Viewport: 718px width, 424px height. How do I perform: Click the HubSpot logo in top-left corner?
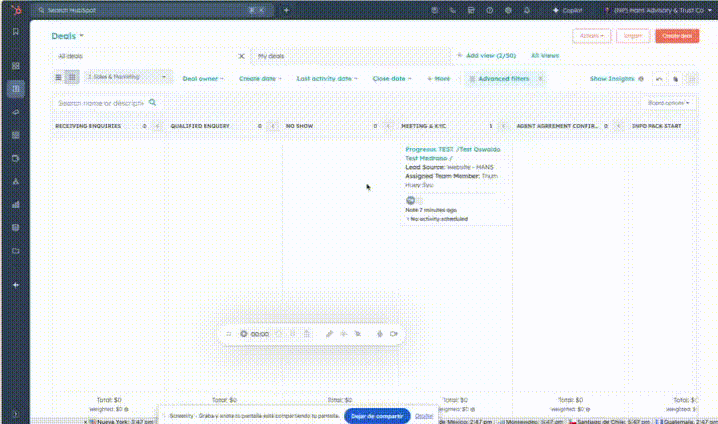click(x=15, y=10)
